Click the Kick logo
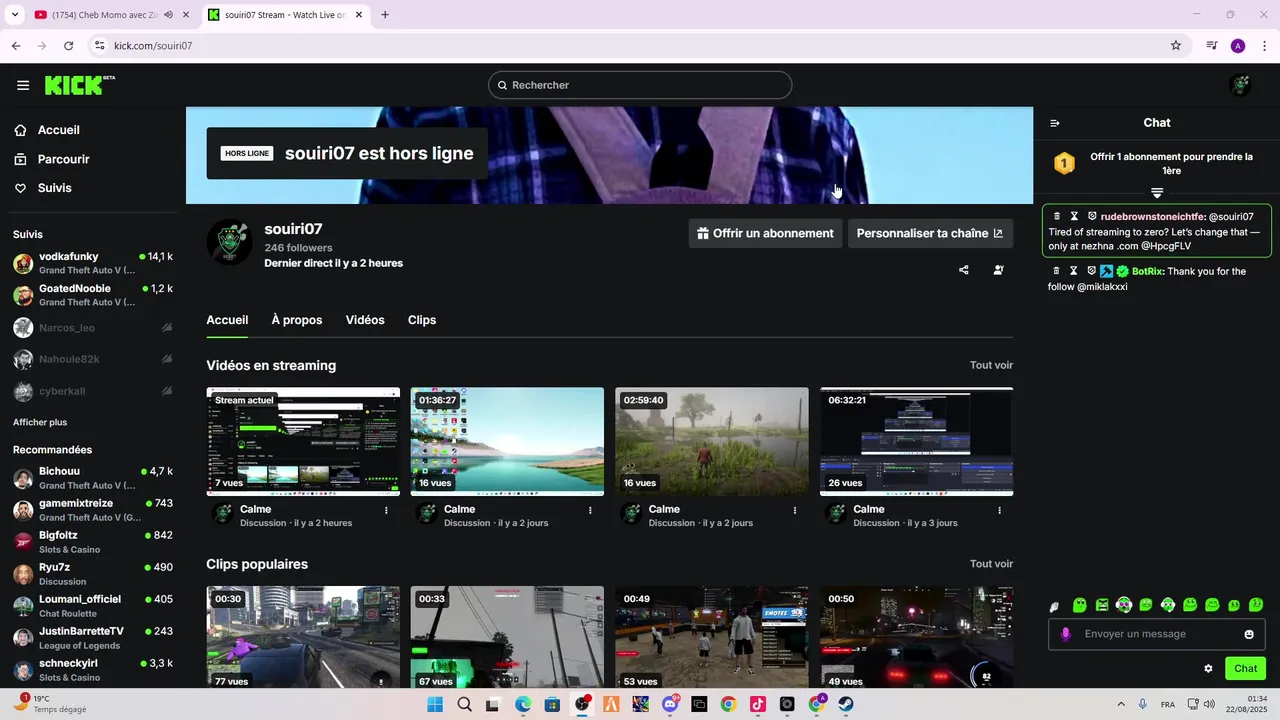The height and width of the screenshot is (720, 1280). point(79,85)
